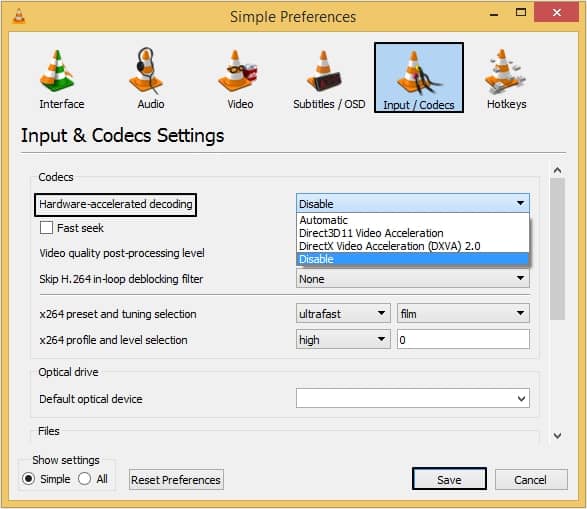Open the x264 profile high dropdown
The image size is (587, 509).
pyautogui.click(x=343, y=339)
